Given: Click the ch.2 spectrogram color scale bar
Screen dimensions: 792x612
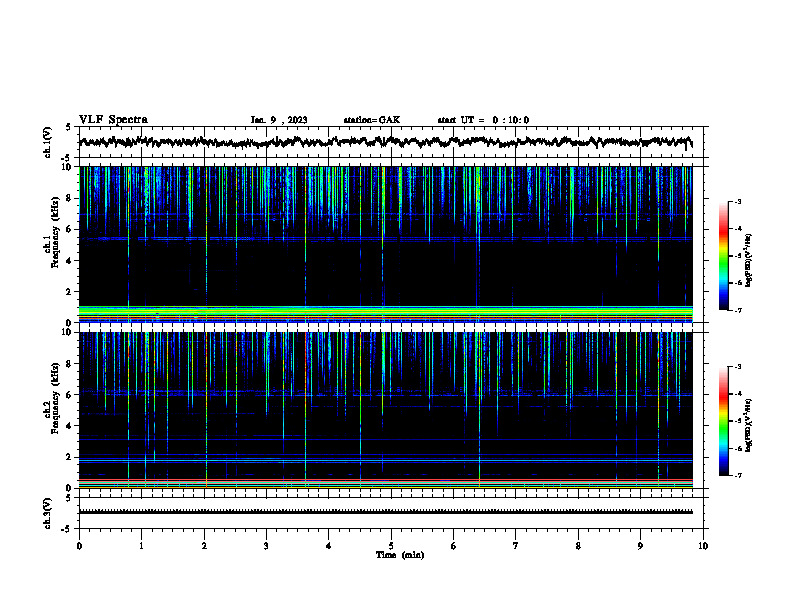Looking at the screenshot, I should 723,421.
